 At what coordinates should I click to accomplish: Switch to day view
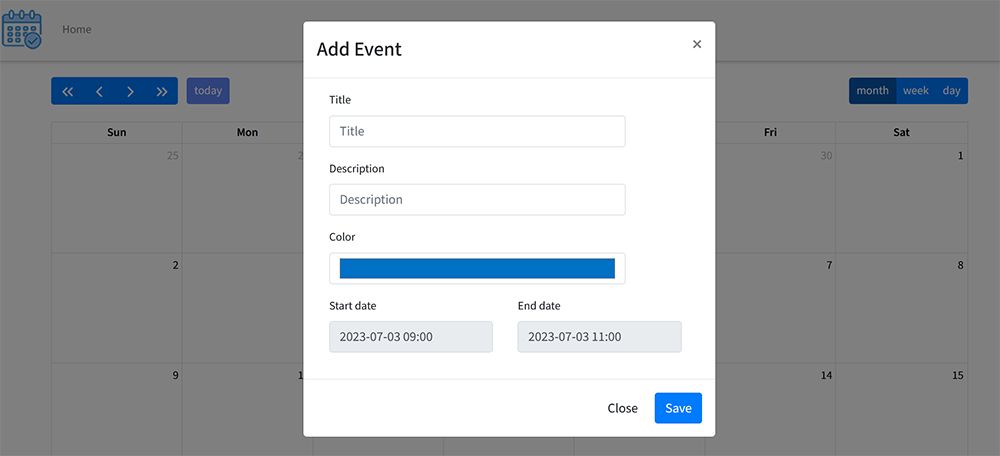coord(951,91)
